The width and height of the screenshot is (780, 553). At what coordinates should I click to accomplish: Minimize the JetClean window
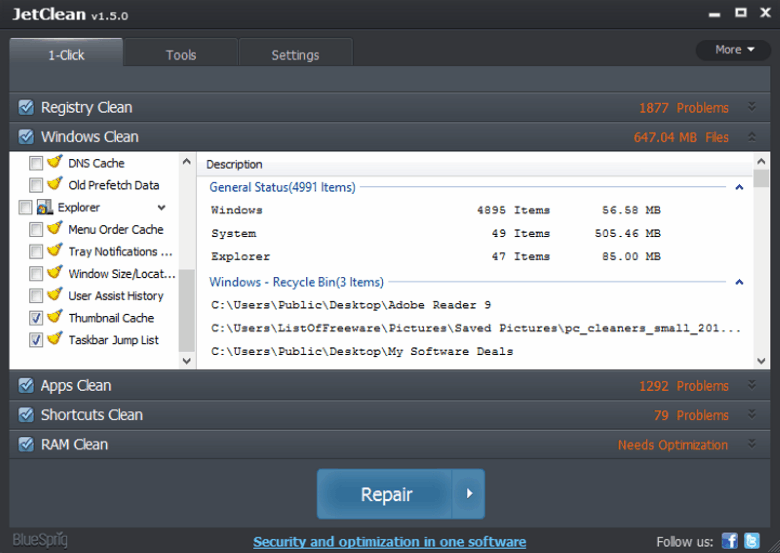coord(714,14)
